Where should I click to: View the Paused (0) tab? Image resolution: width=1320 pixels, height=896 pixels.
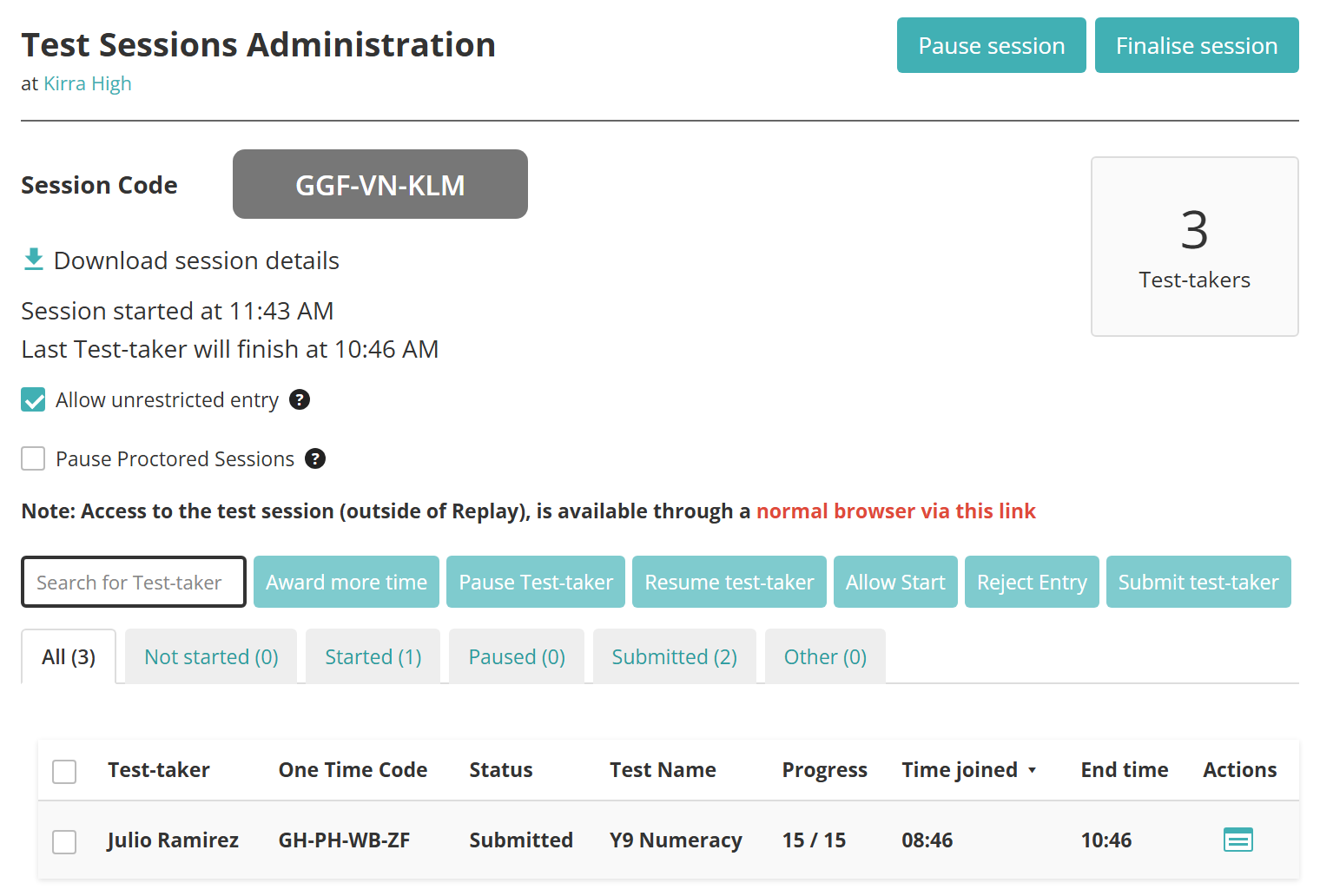pyautogui.click(x=517, y=656)
